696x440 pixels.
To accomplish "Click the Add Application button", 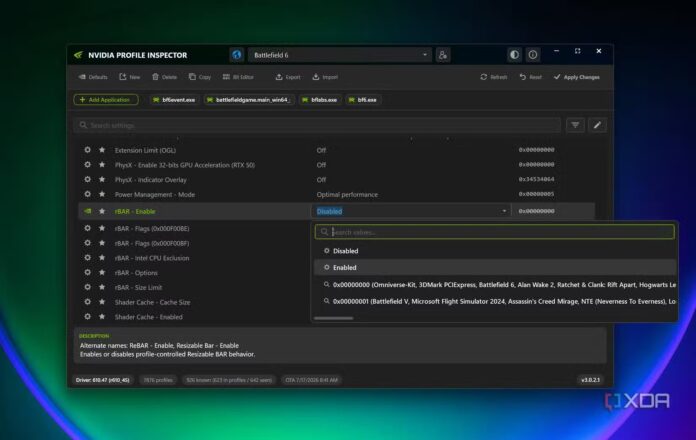I will [106, 100].
